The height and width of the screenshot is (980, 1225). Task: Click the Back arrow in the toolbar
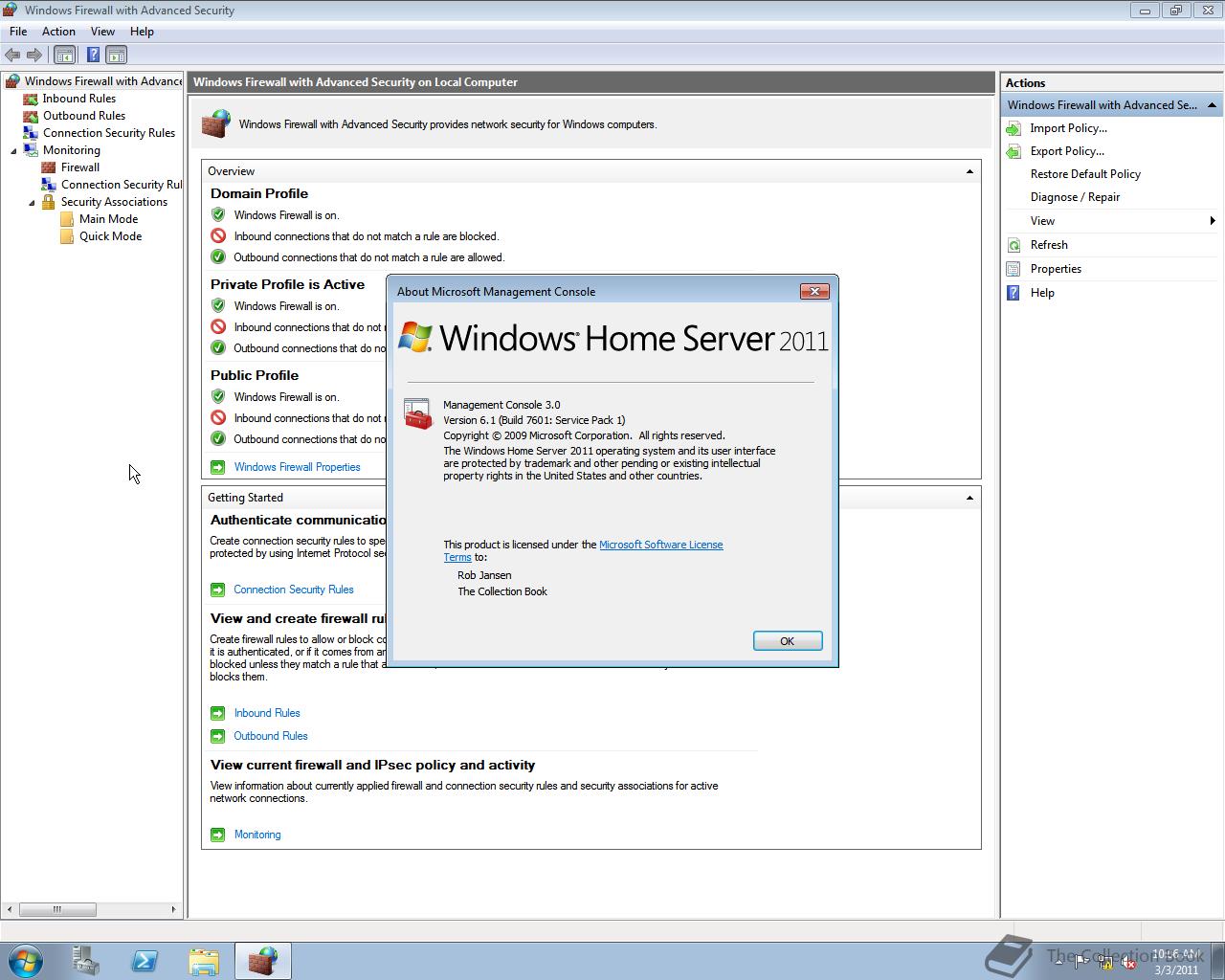coord(12,56)
